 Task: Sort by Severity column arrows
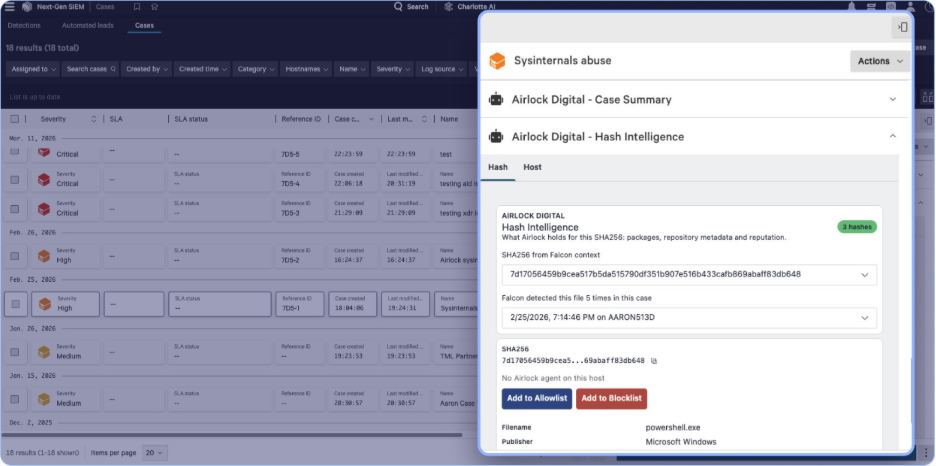pos(93,119)
